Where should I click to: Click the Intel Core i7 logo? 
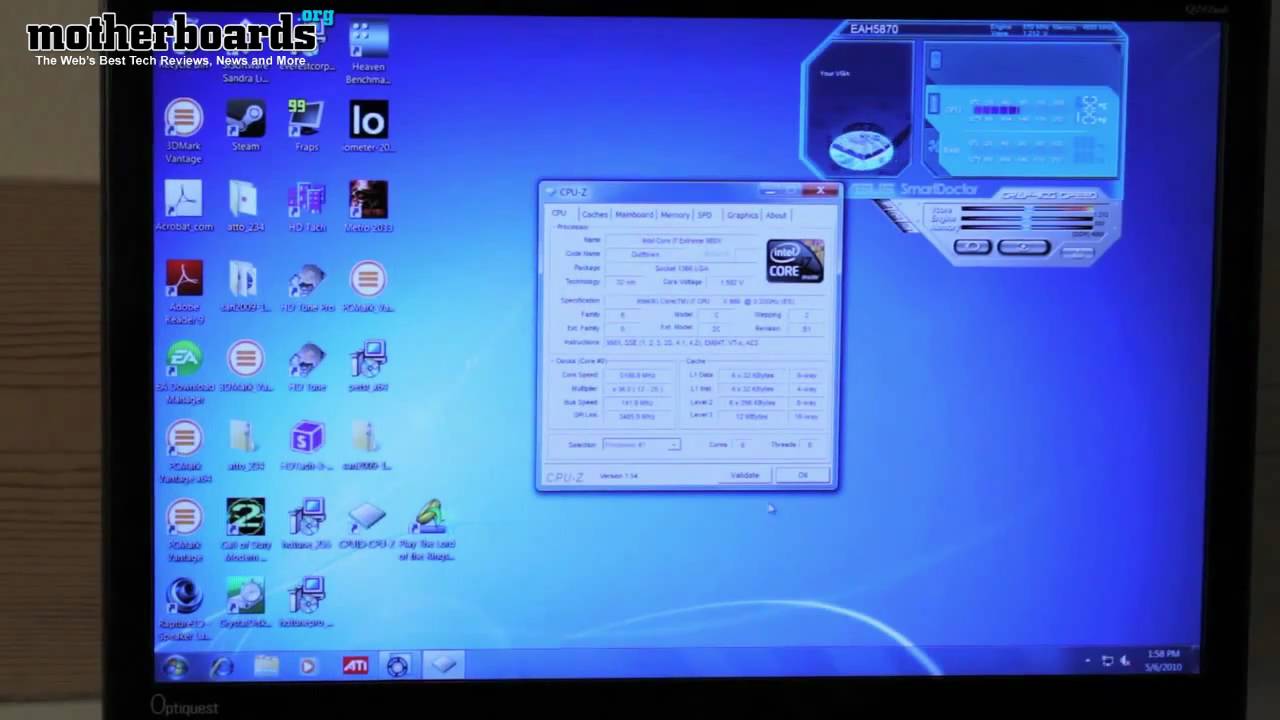[795, 260]
